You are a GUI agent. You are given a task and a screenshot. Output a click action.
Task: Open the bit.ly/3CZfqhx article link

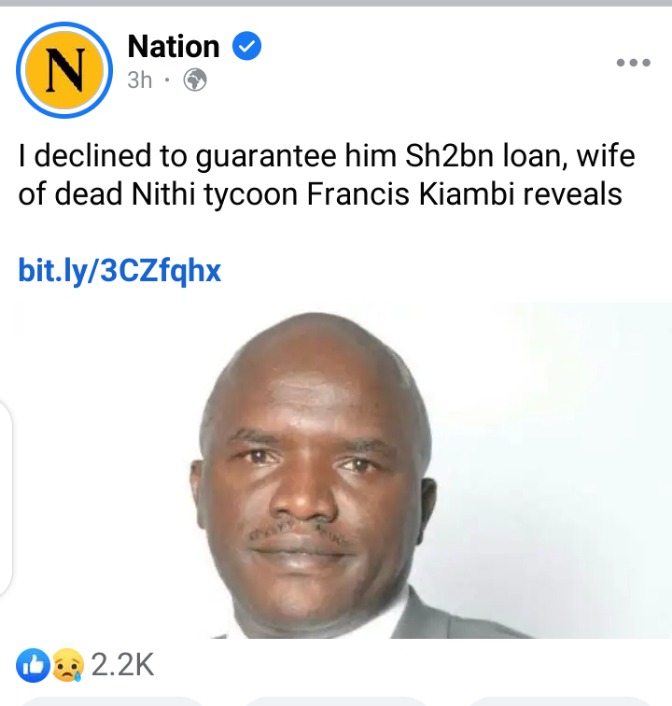tap(119, 271)
